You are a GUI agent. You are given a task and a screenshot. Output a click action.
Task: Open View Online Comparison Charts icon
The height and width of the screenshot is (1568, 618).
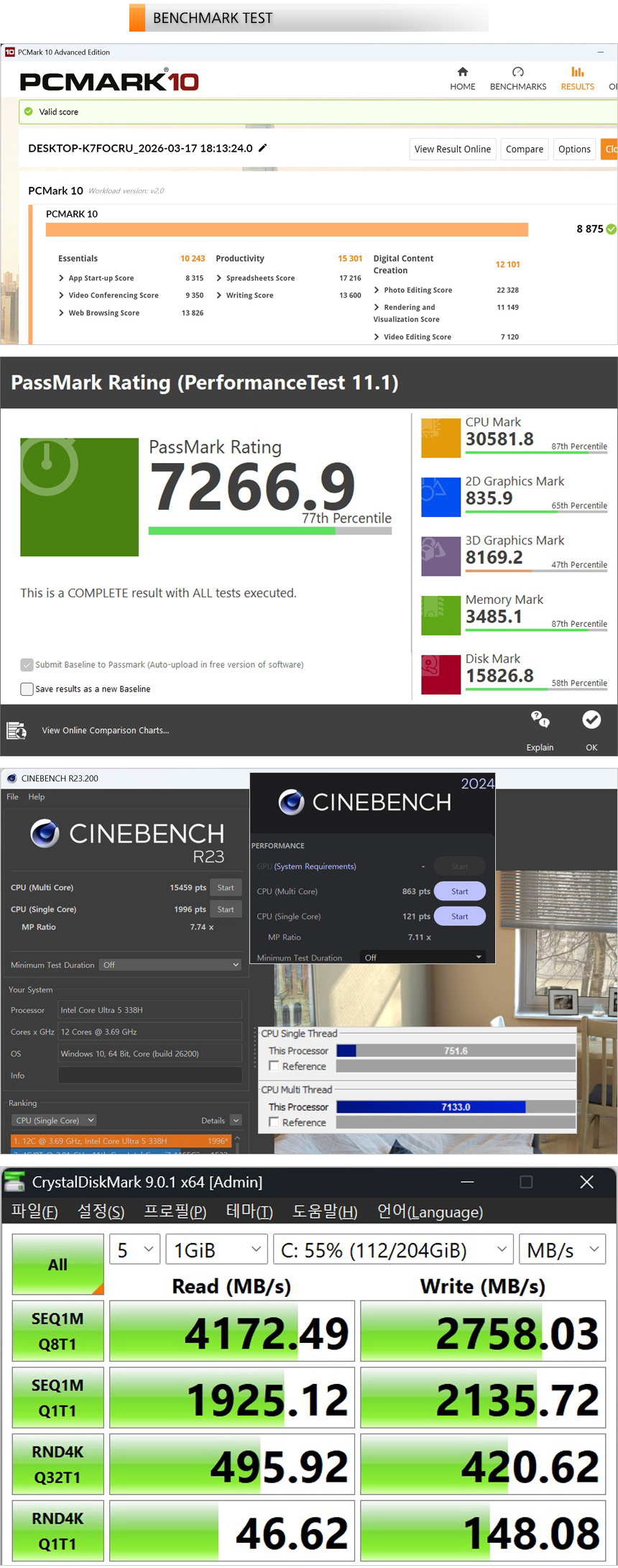coord(17,730)
